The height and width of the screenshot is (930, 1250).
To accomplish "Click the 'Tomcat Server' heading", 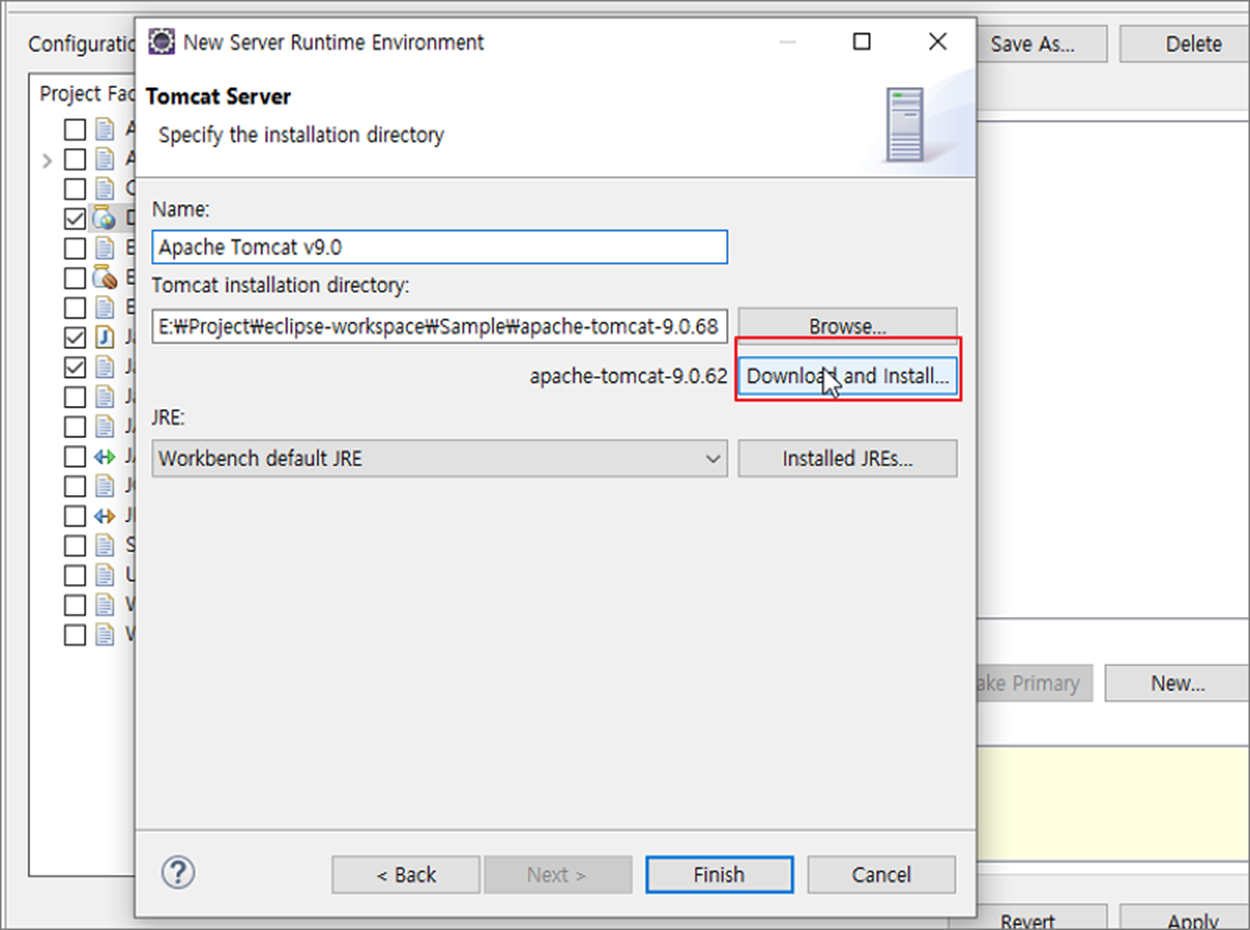I will click(x=218, y=97).
